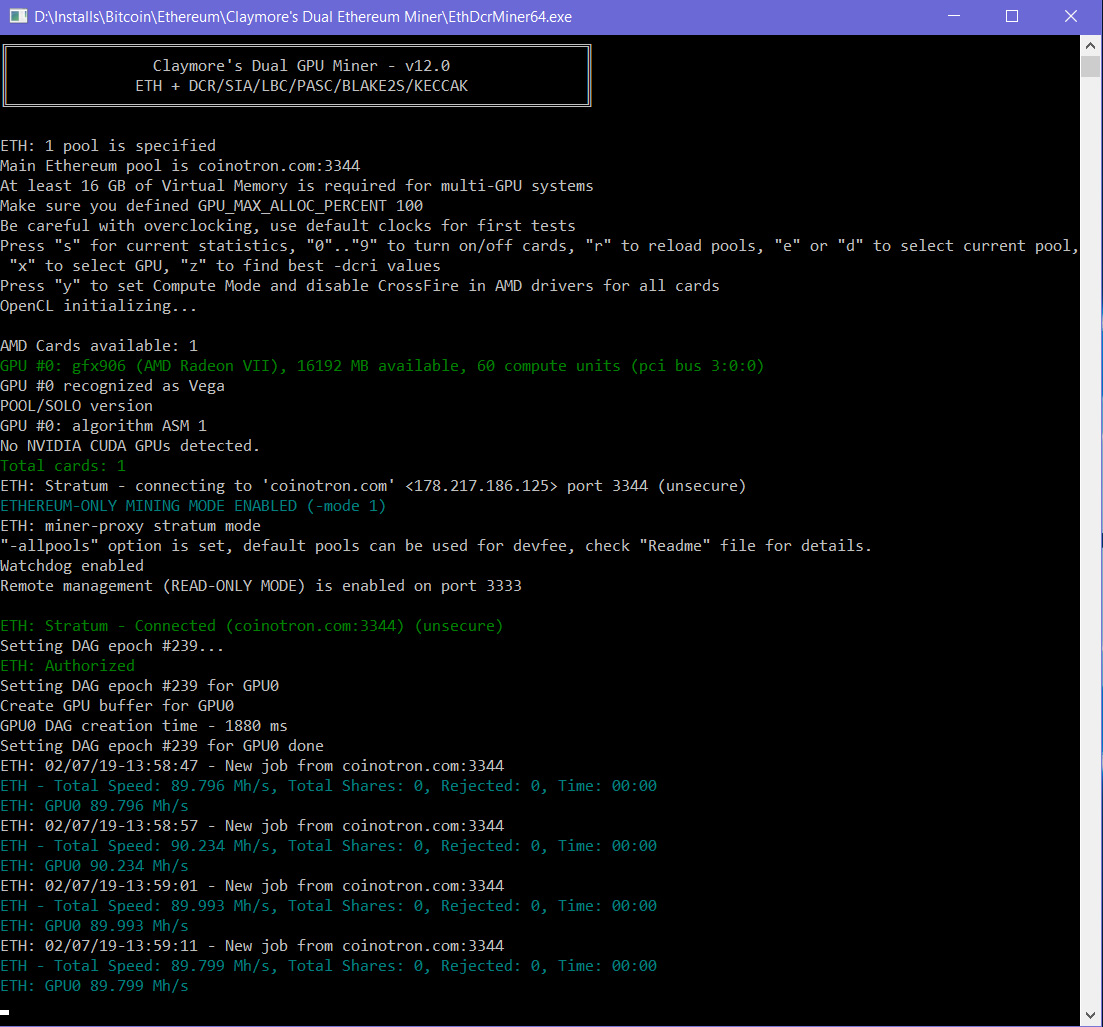This screenshot has width=1103, height=1027.
Task: Click the scrollbar up arrow
Action: [x=1090, y=46]
